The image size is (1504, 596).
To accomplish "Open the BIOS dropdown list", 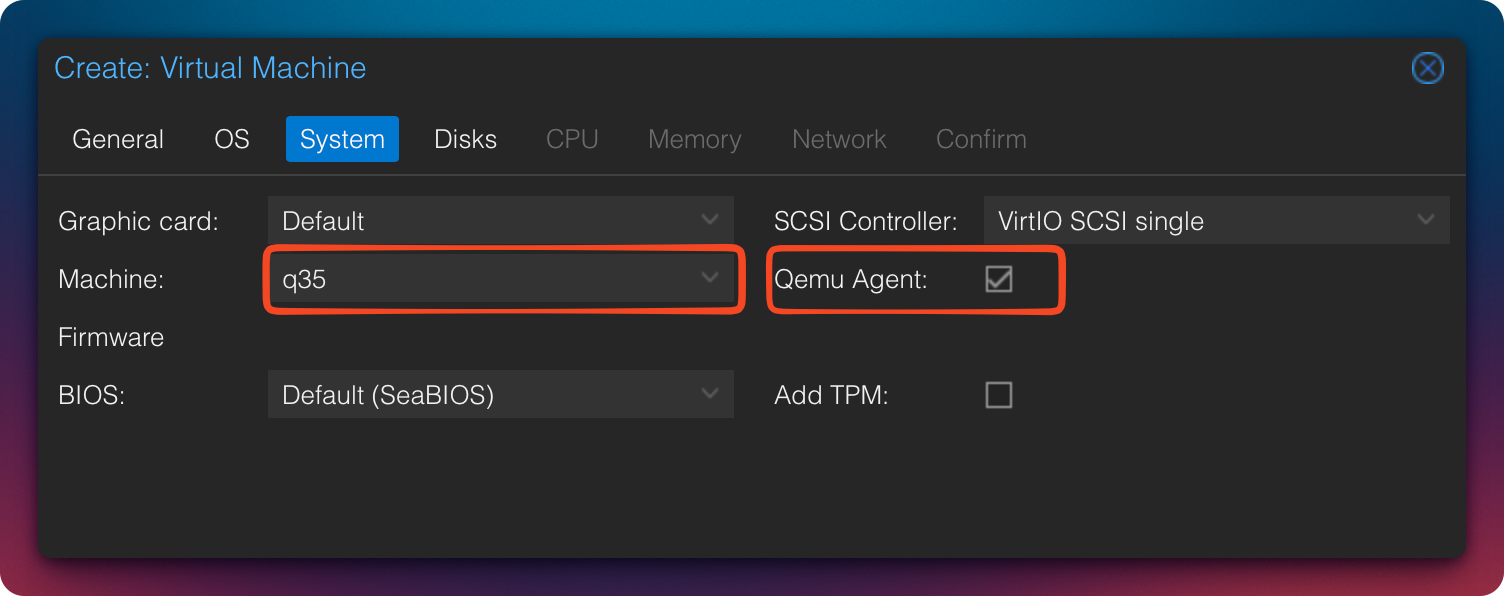I will (x=709, y=394).
